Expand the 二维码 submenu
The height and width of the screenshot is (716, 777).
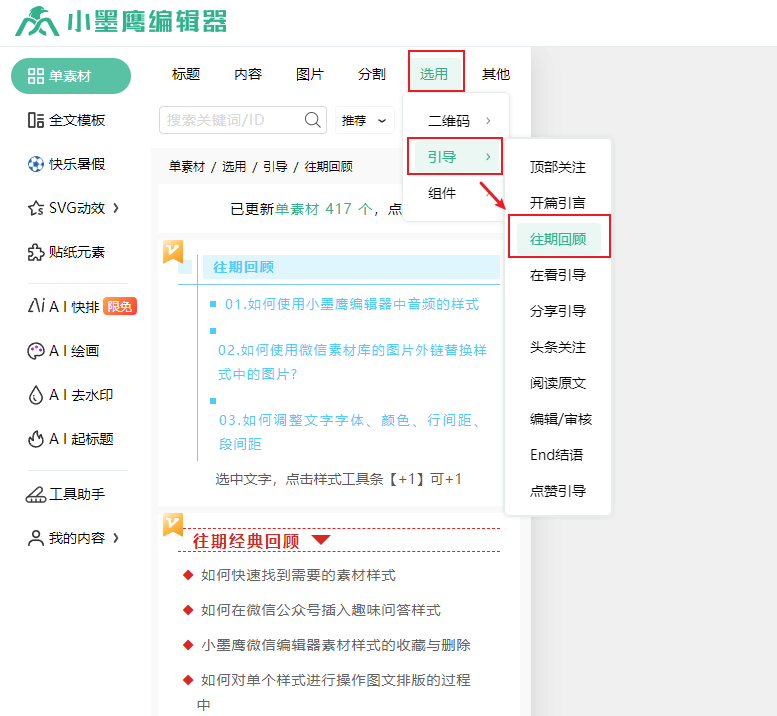point(456,121)
